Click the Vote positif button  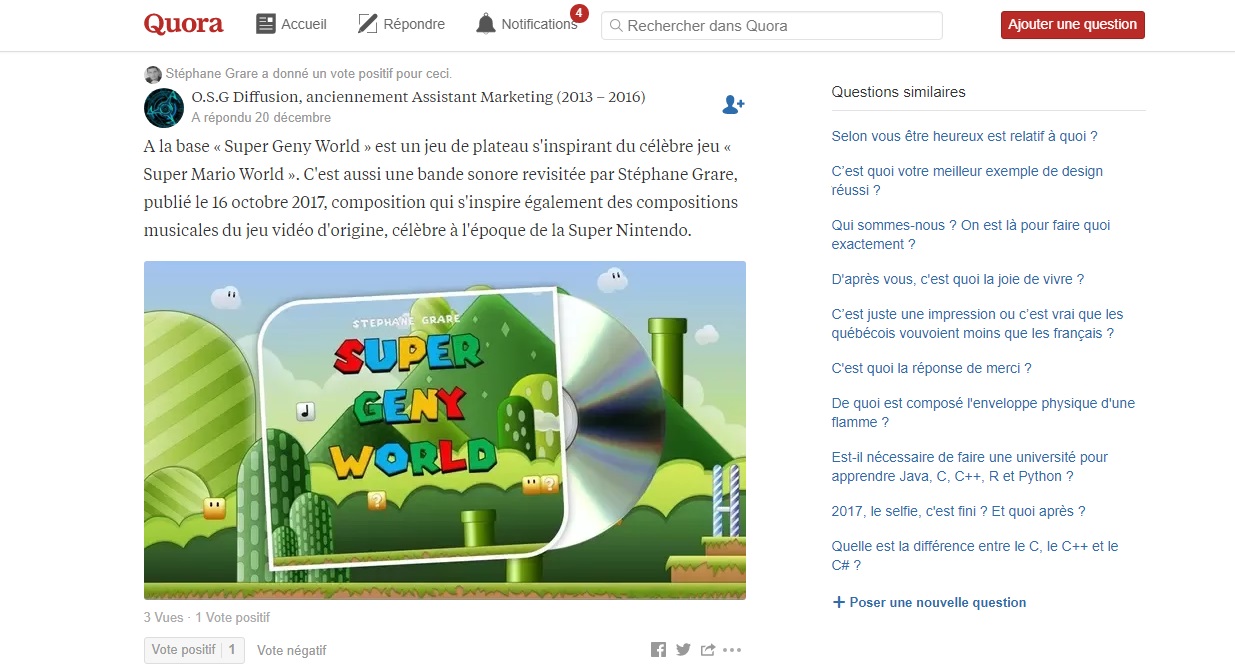coord(195,650)
